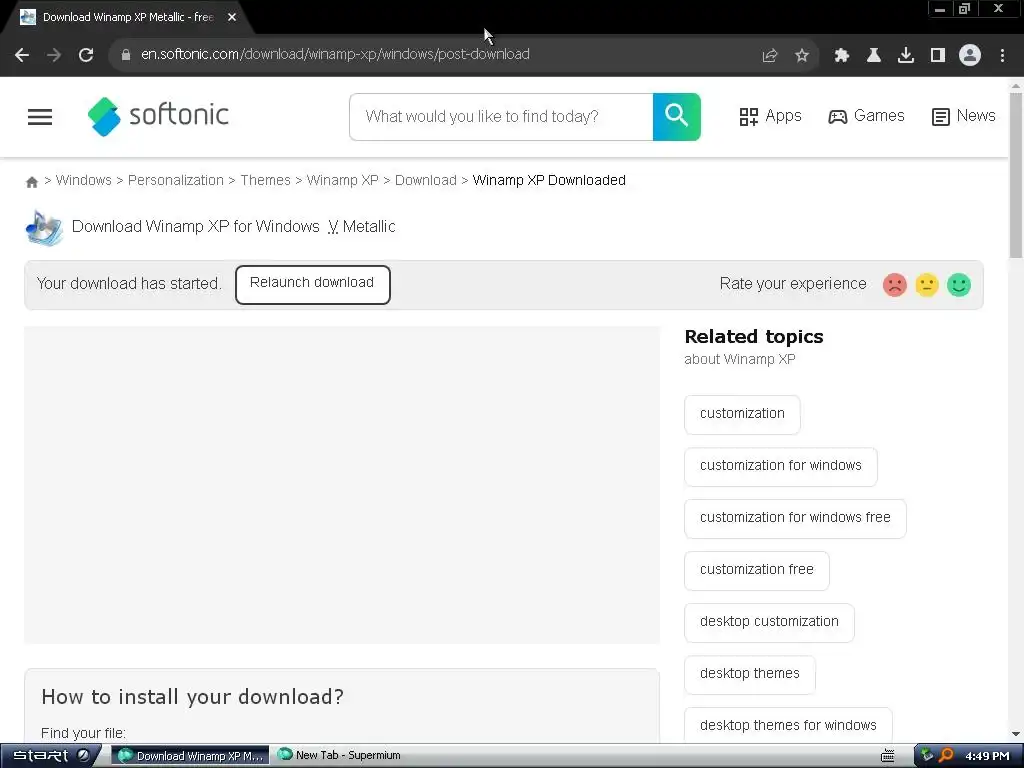Open the browser three-dot menu

click(x=1002, y=56)
